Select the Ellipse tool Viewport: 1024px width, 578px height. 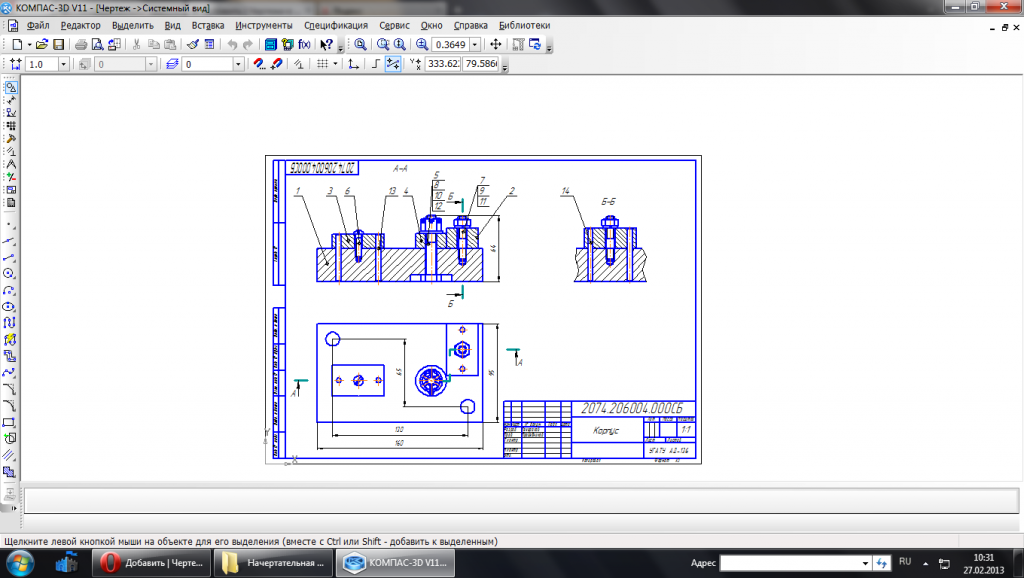pyautogui.click(x=9, y=306)
